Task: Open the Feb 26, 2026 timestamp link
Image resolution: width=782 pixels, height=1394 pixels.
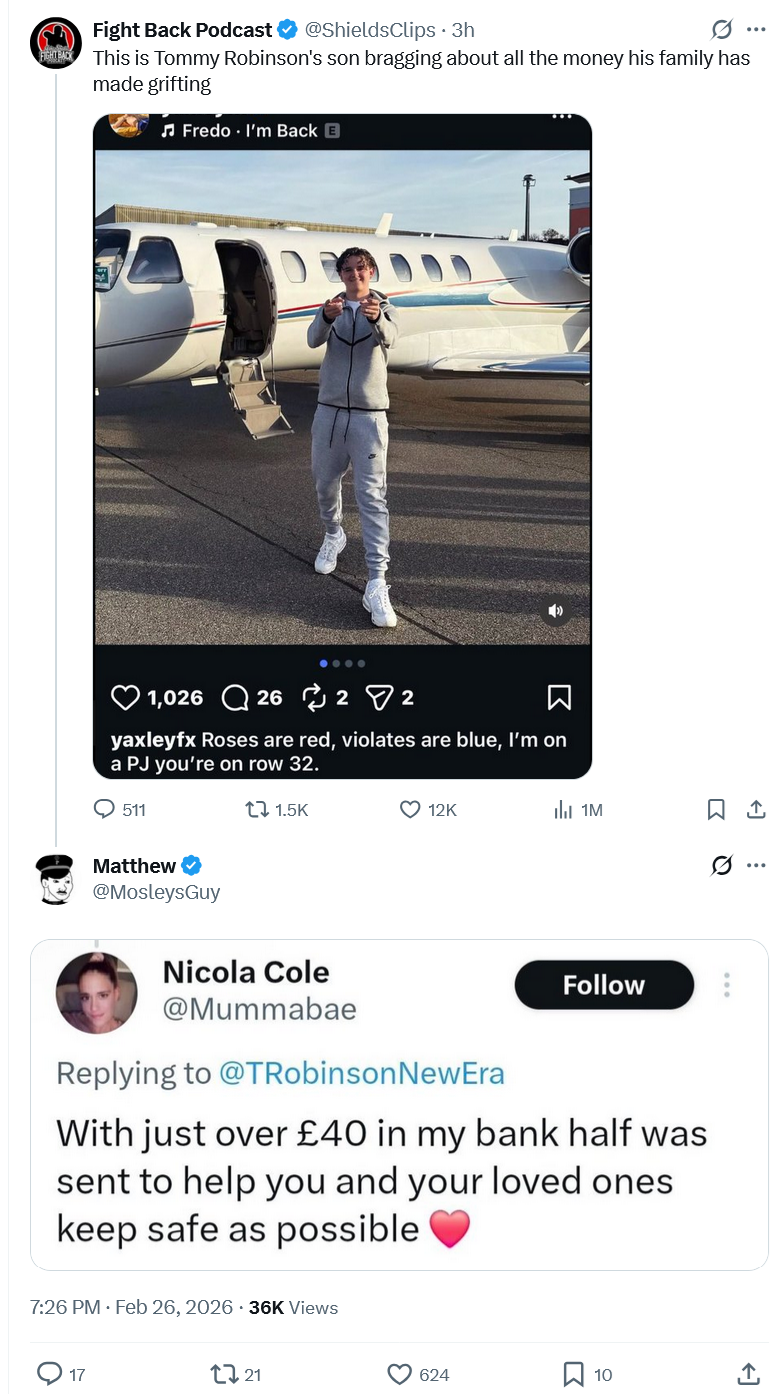Action: tap(174, 1307)
